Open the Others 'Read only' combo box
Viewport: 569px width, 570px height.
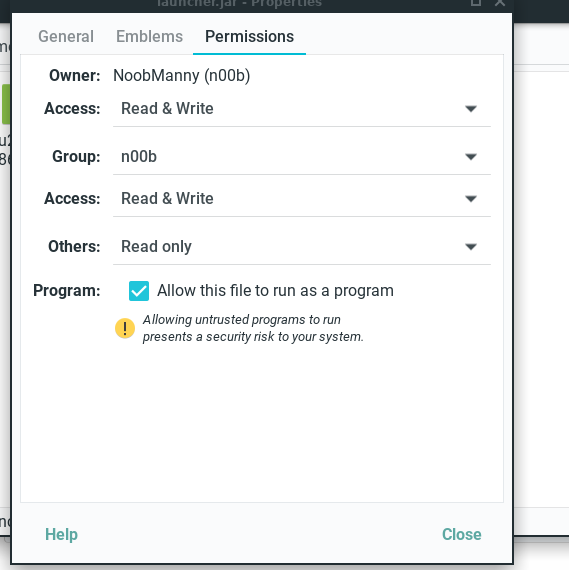[x=302, y=247]
